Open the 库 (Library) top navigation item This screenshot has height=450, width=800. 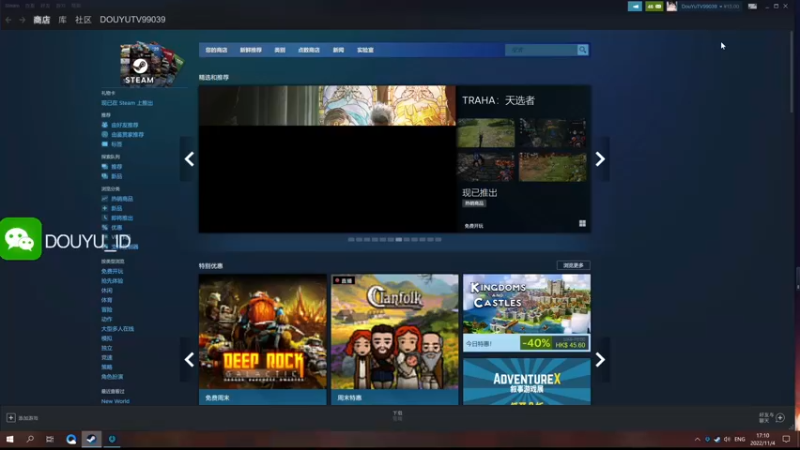(x=62, y=20)
